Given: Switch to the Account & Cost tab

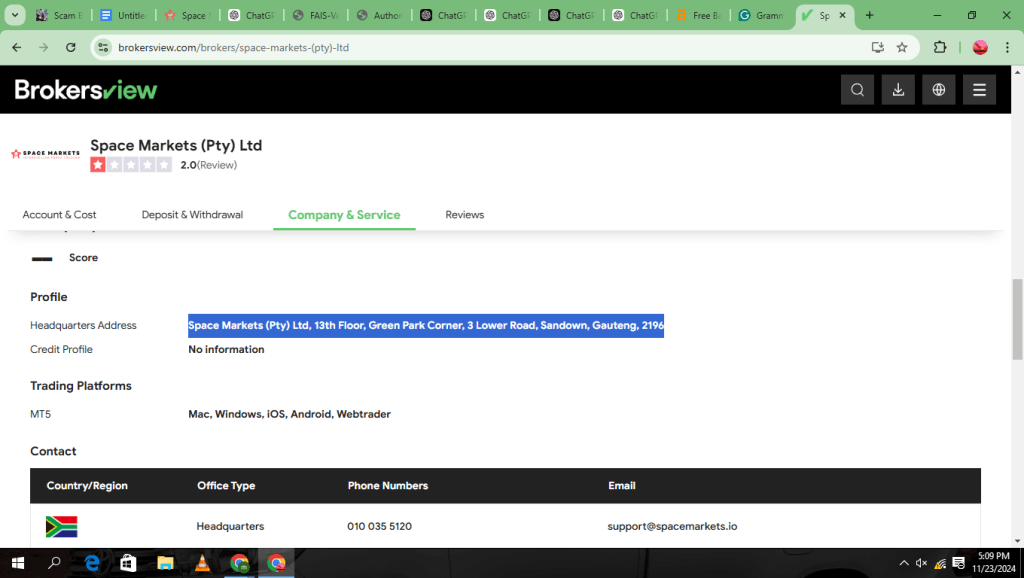Looking at the screenshot, I should pyautogui.click(x=59, y=214).
